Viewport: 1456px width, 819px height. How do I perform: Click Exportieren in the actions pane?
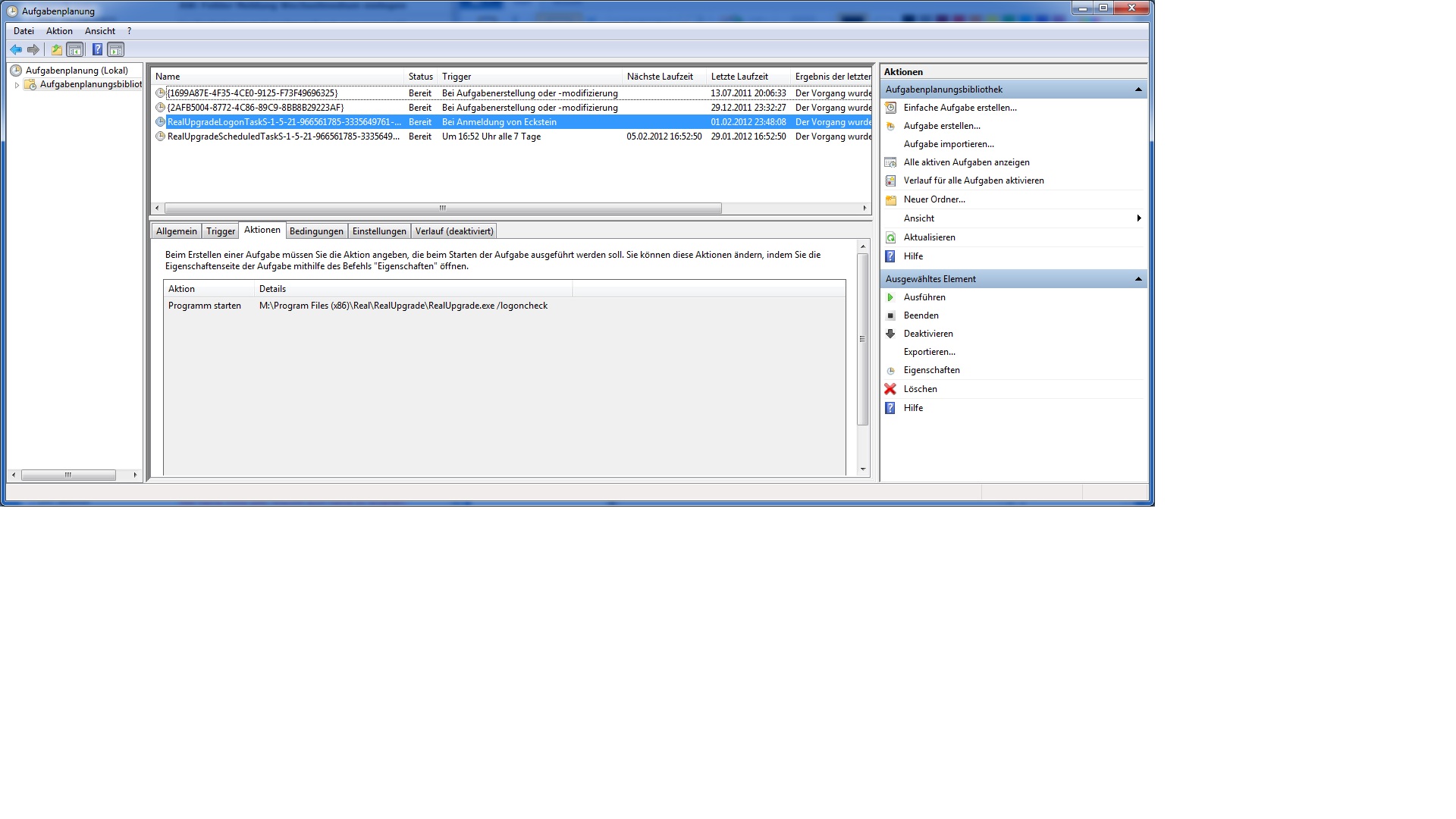(929, 352)
